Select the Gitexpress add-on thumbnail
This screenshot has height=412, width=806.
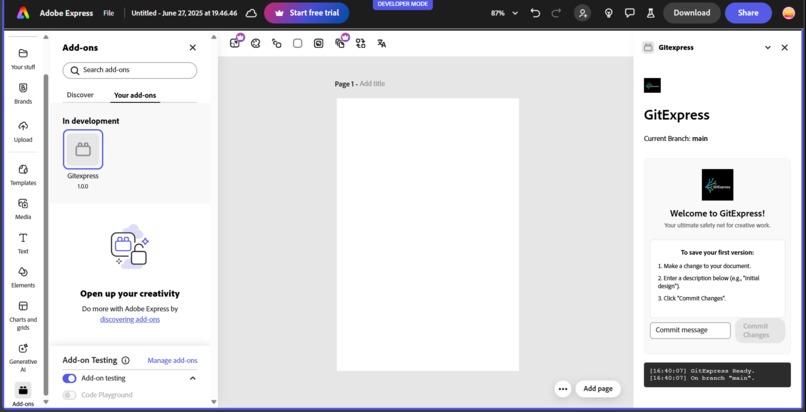(83, 149)
